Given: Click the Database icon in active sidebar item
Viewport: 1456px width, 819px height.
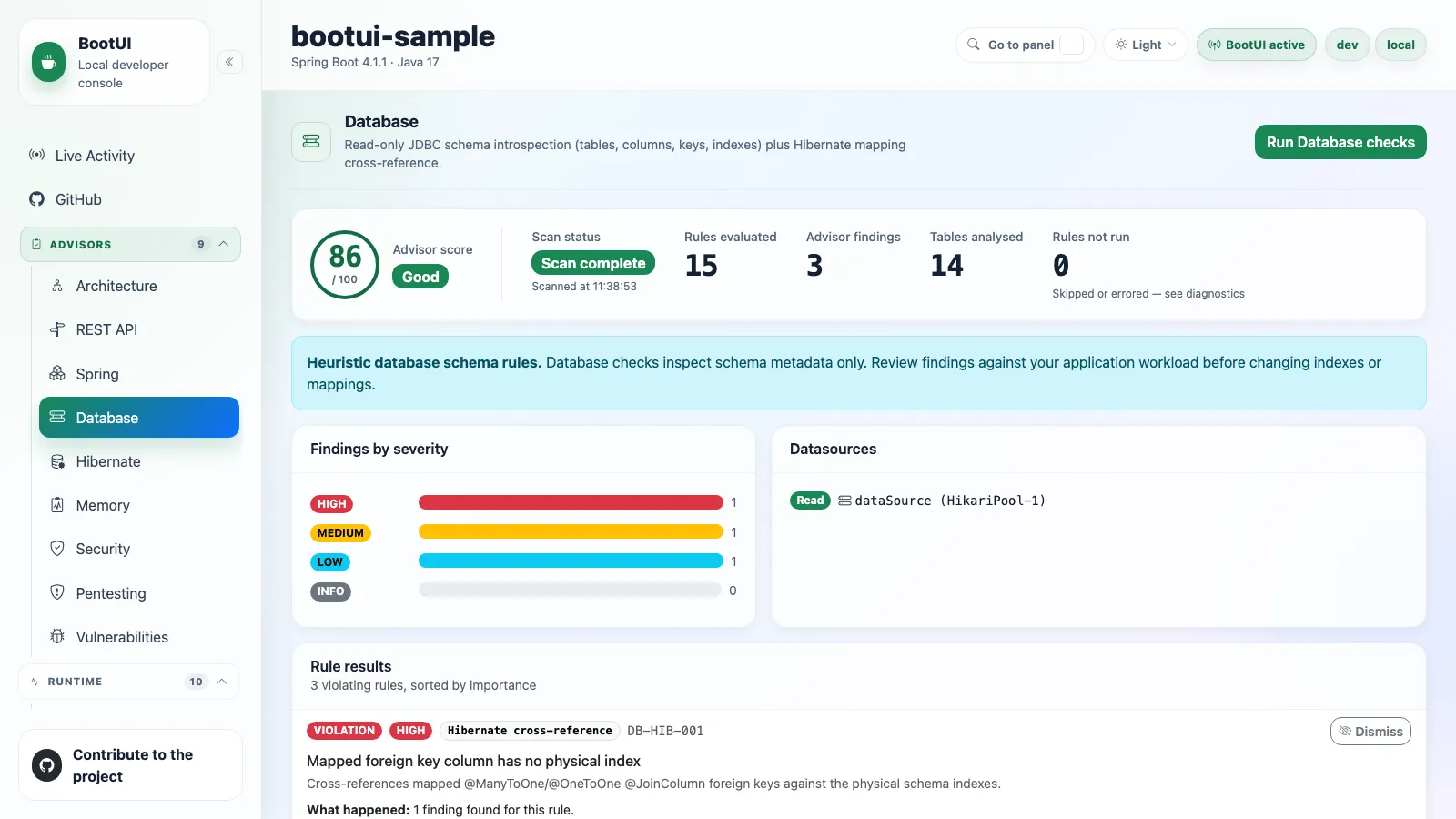Looking at the screenshot, I should point(57,417).
